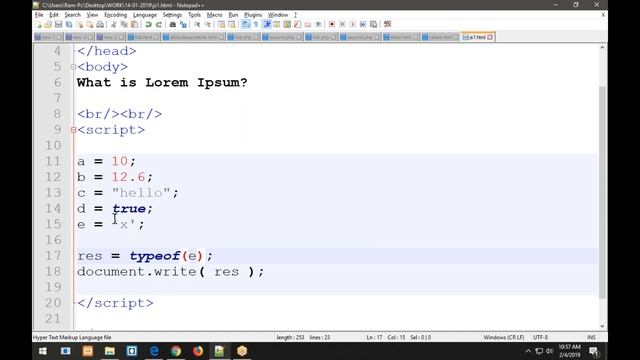The image size is (640, 360).
Task: Open the Window menu
Action: 278,15
